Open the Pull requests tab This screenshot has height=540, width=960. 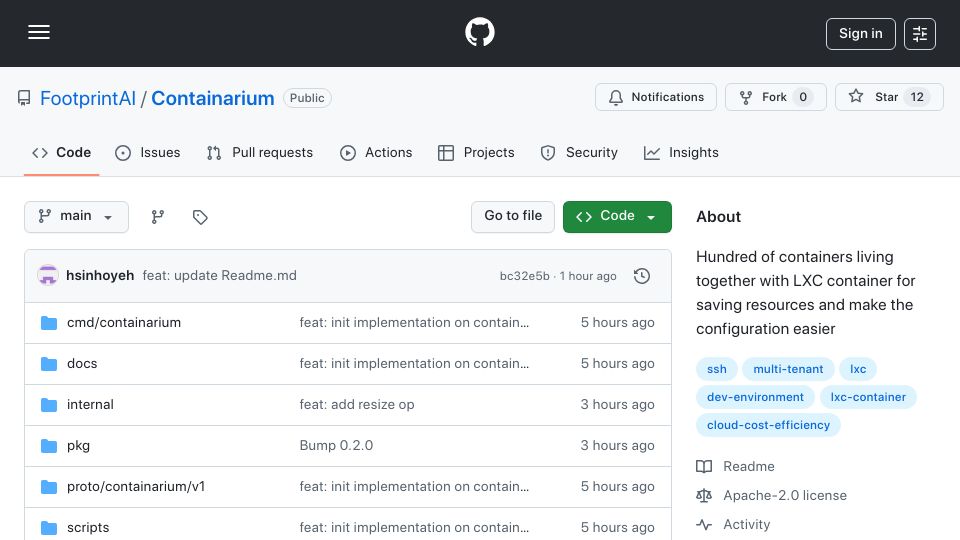260,152
